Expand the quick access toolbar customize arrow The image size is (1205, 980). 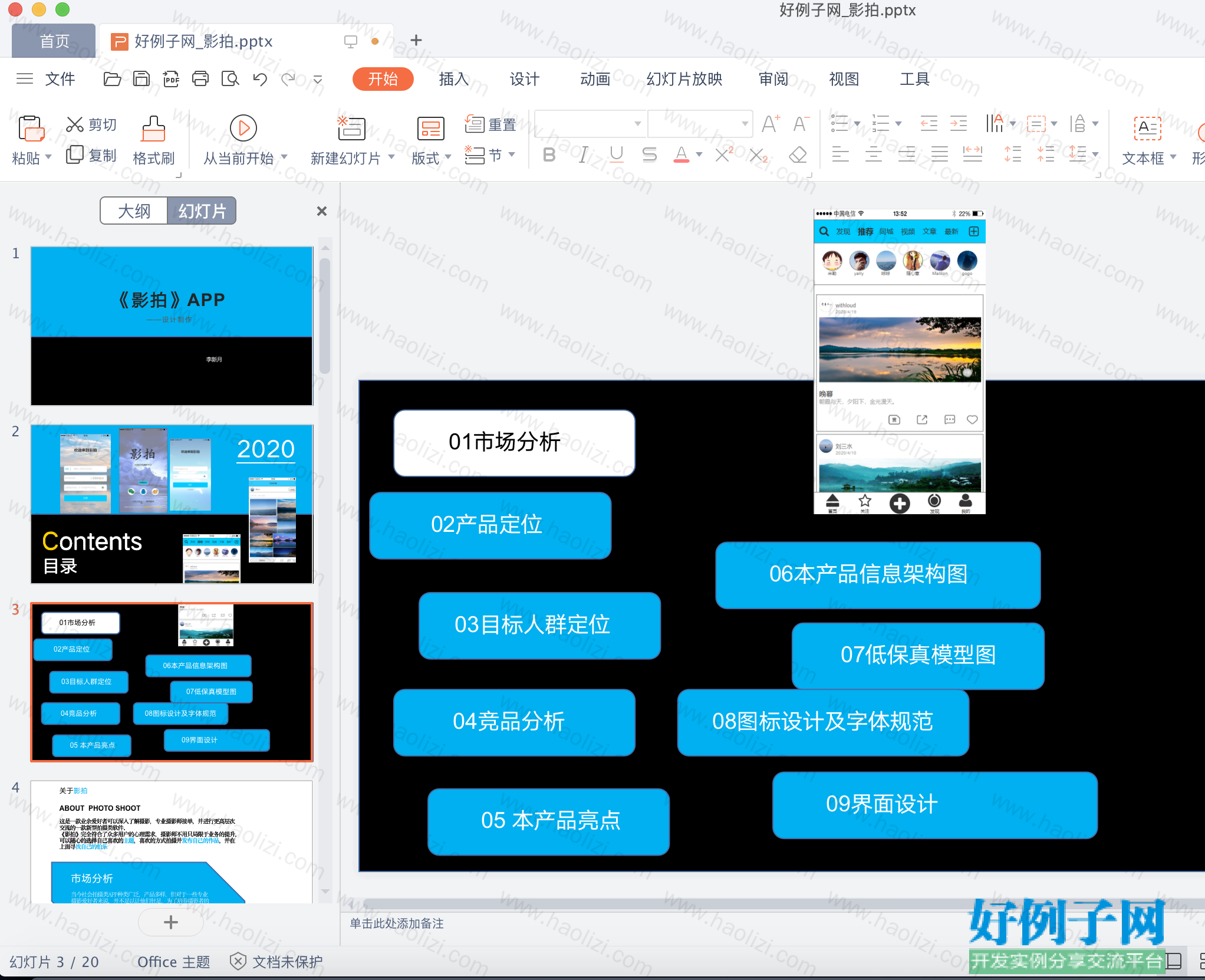[318, 79]
